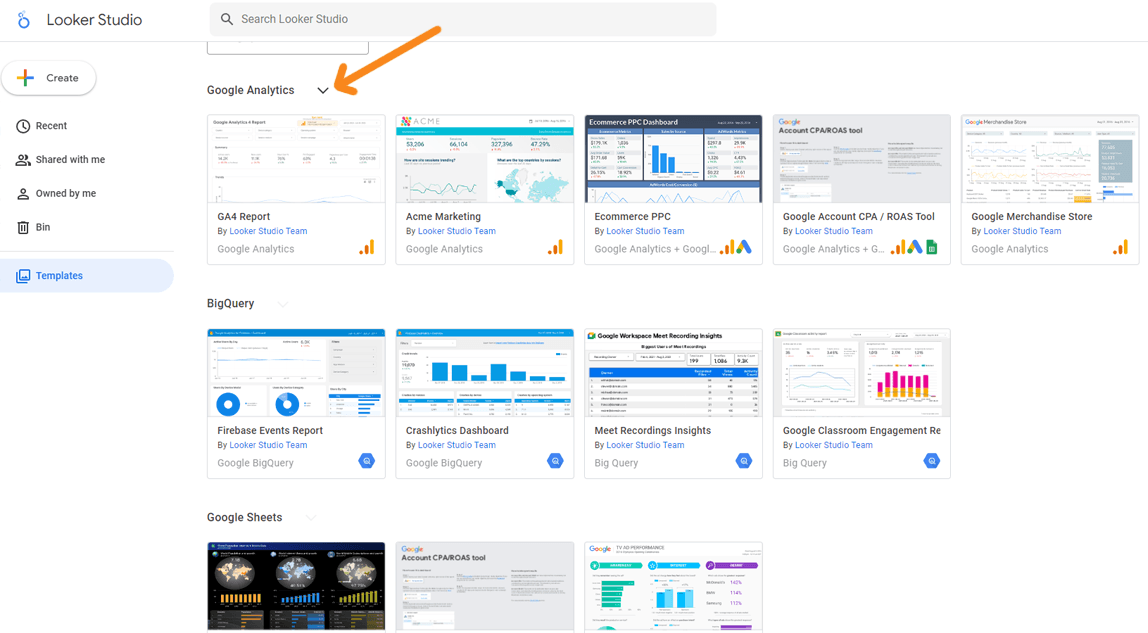The height and width of the screenshot is (633, 1148).
Task: Click Looker Studio Team link under Ecommerce PPC
Action: coord(645,231)
